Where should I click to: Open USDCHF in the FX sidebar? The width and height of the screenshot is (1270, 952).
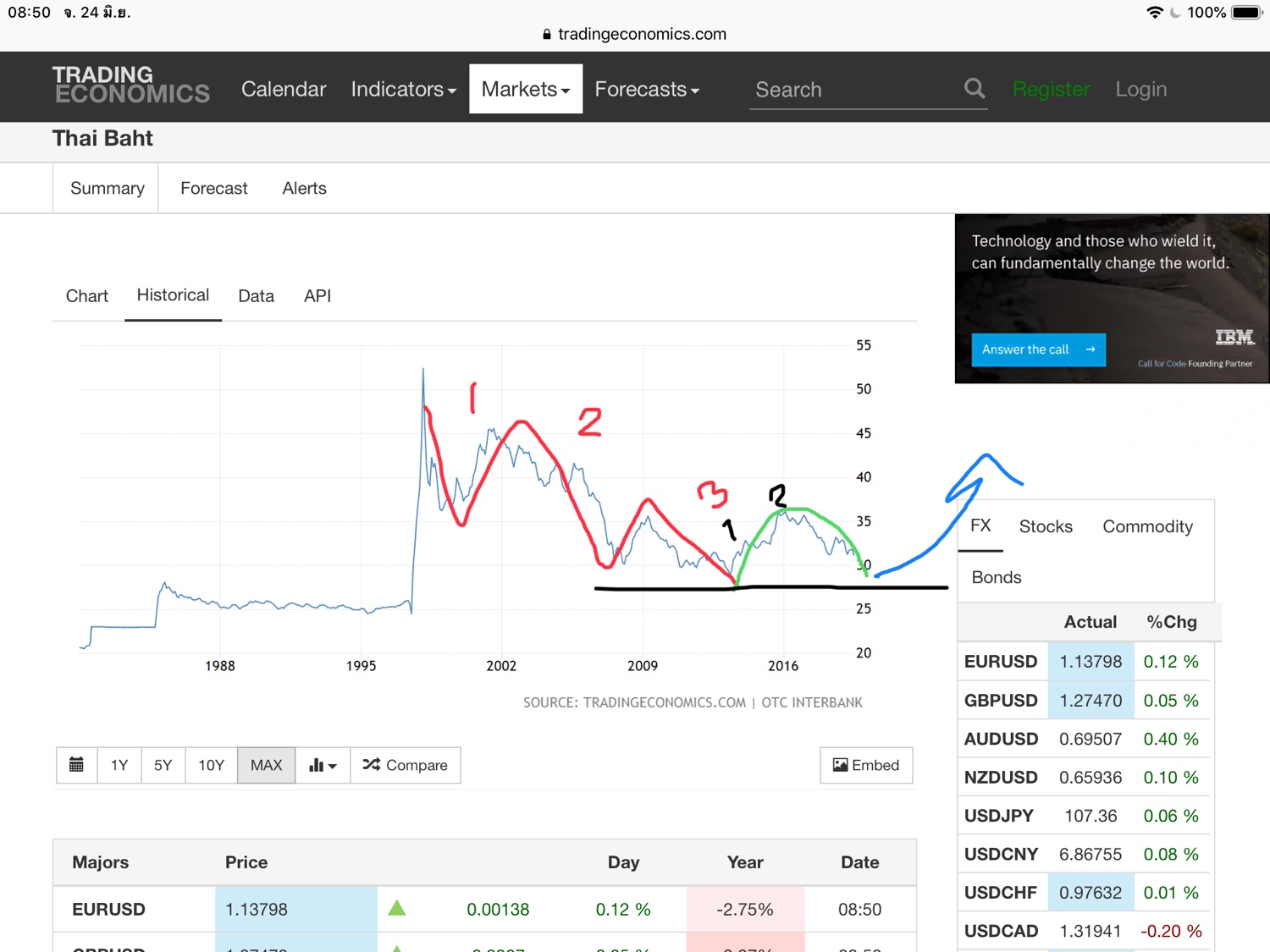pyautogui.click(x=1001, y=893)
